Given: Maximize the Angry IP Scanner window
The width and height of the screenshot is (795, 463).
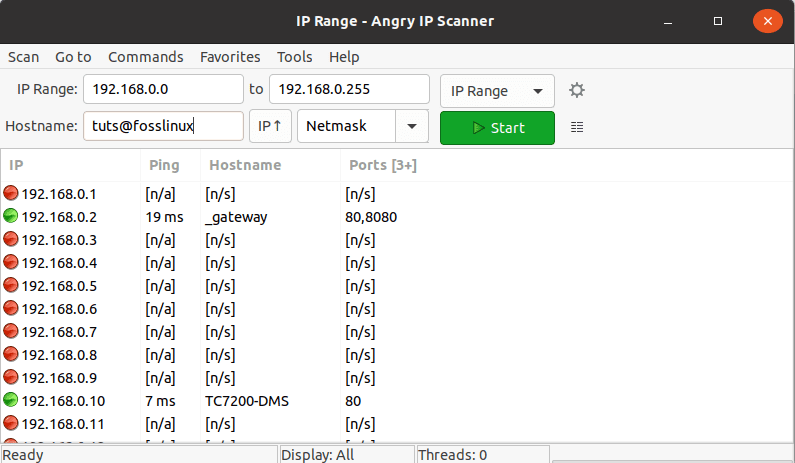Looking at the screenshot, I should click(x=718, y=21).
